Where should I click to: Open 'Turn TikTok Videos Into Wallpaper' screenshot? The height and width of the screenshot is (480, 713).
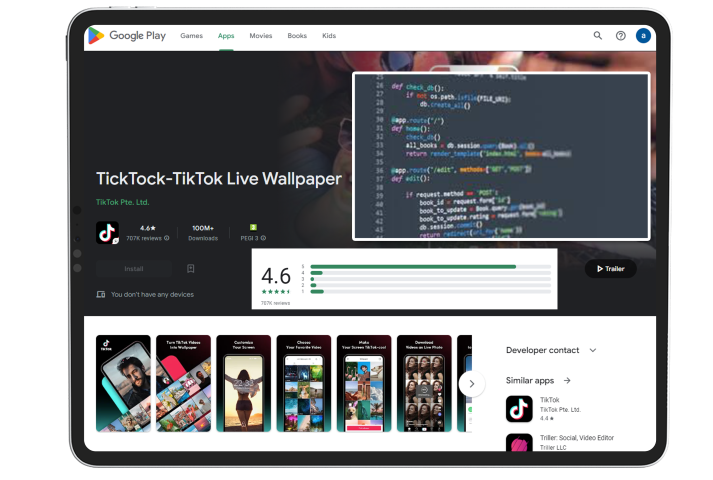coord(183,383)
